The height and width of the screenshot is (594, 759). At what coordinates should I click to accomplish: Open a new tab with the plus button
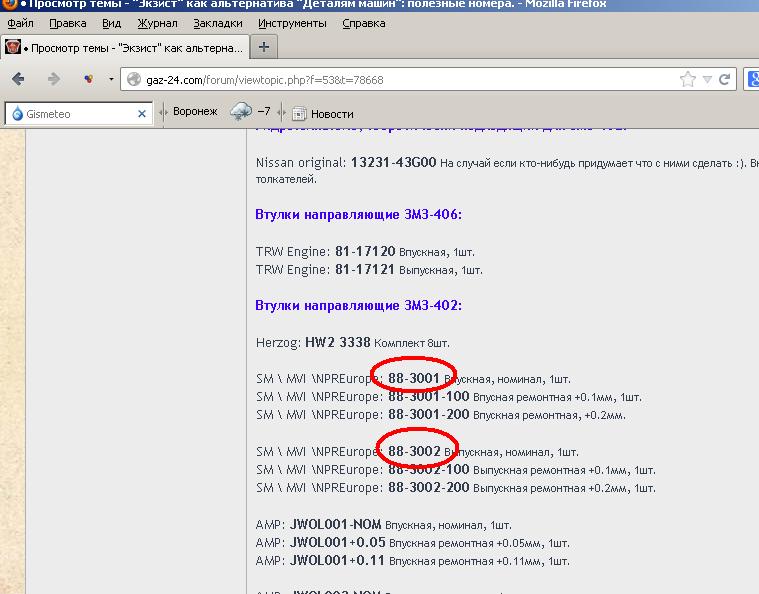point(264,47)
